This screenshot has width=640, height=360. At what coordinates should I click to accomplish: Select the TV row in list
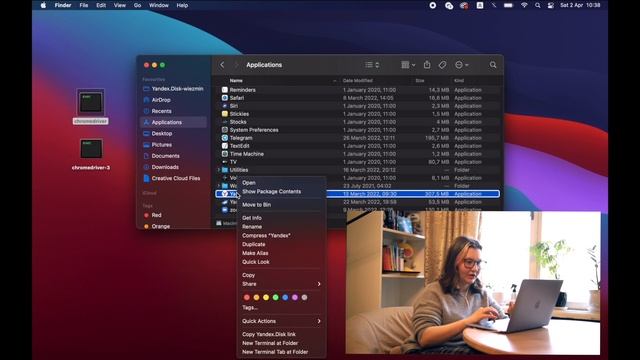point(358,162)
